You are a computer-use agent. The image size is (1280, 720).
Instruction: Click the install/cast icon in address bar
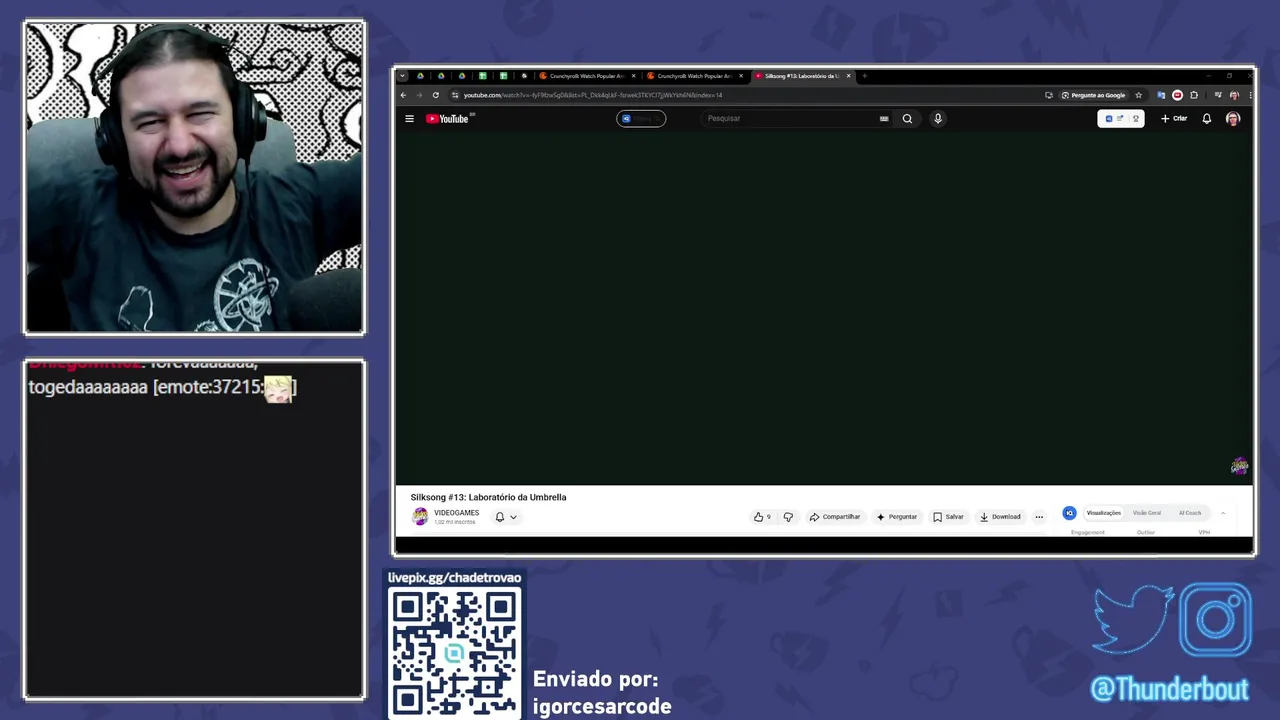pyautogui.click(x=1048, y=95)
